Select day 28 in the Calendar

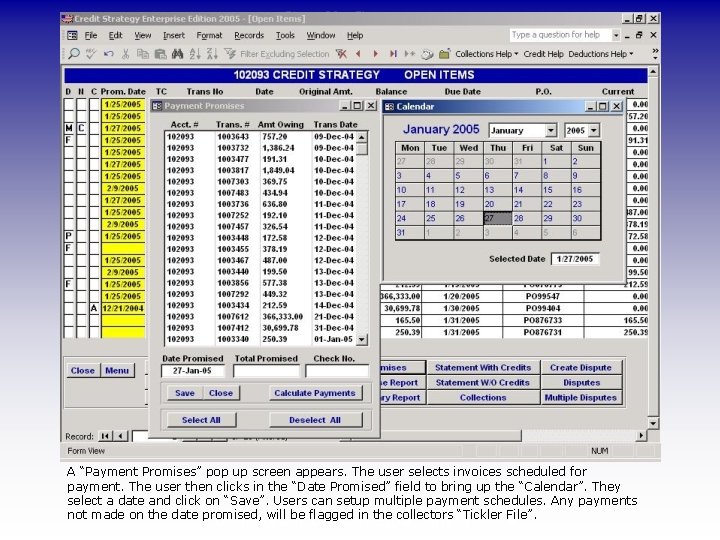click(526, 218)
